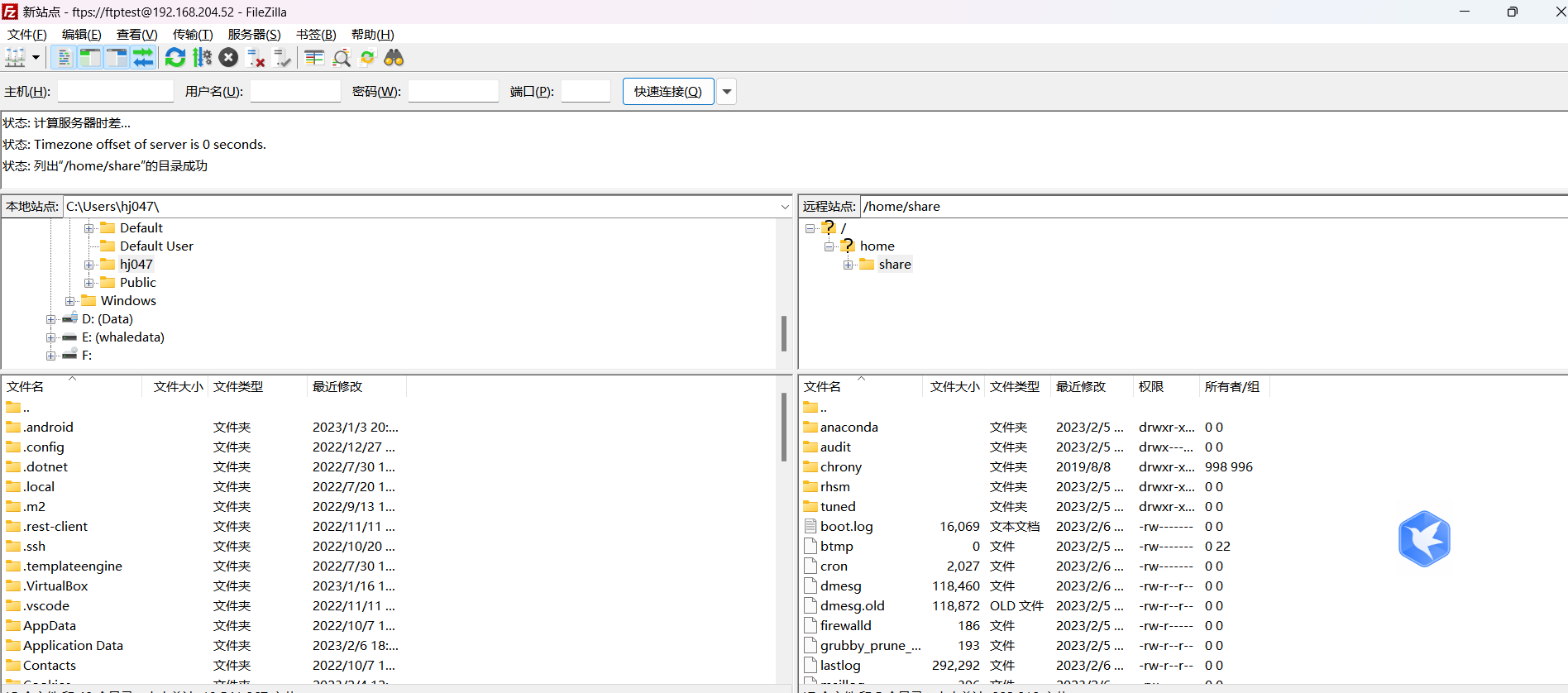The width and height of the screenshot is (1568, 693).
Task: Expand the remote share folder
Action: click(849, 265)
